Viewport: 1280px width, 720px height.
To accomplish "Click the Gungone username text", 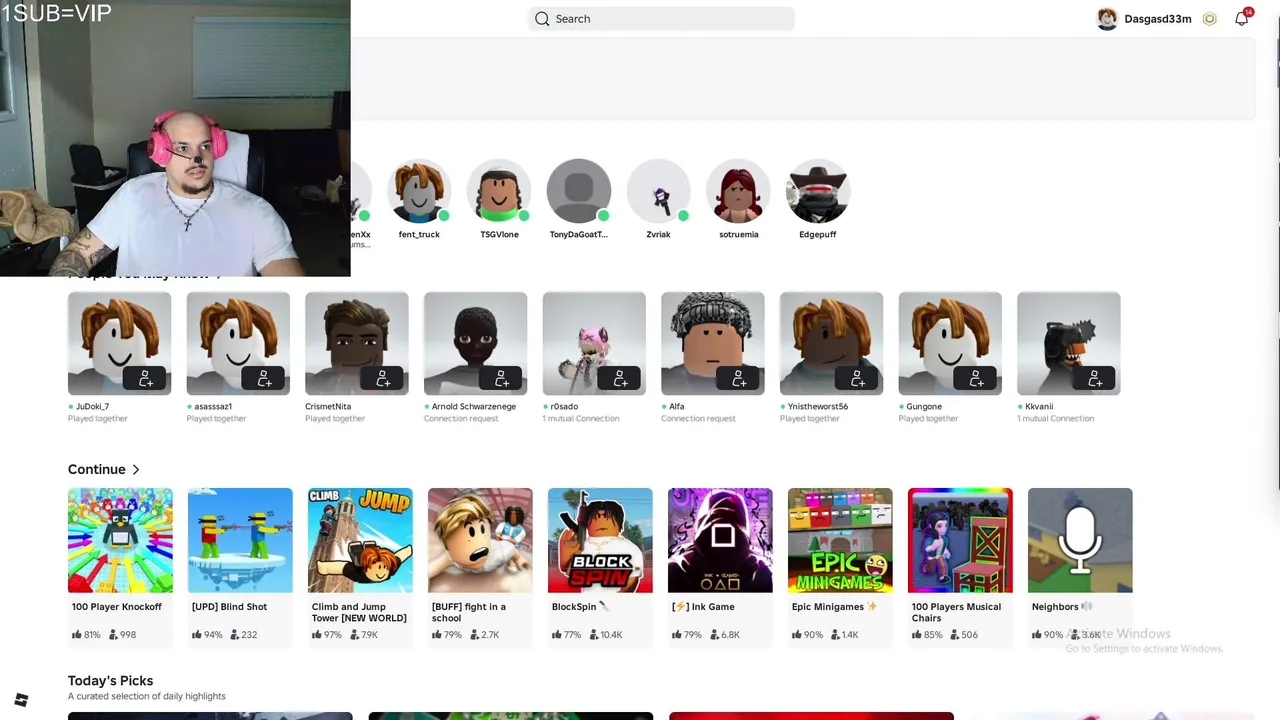I will pyautogui.click(x=924, y=407).
